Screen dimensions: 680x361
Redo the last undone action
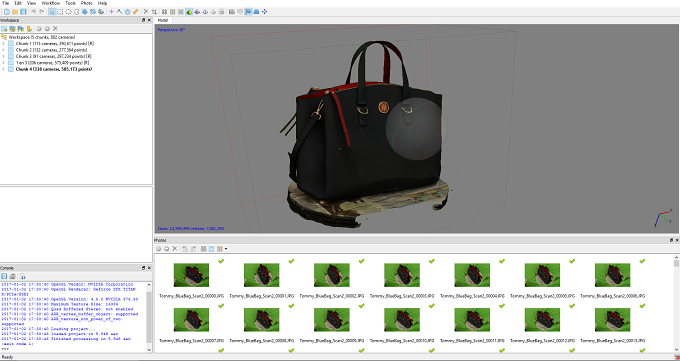42,12
